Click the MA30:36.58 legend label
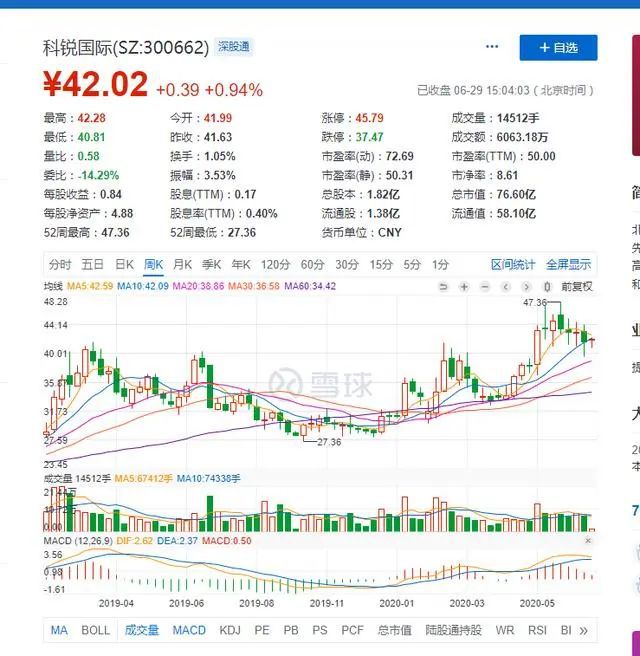640x656 pixels. point(253,287)
